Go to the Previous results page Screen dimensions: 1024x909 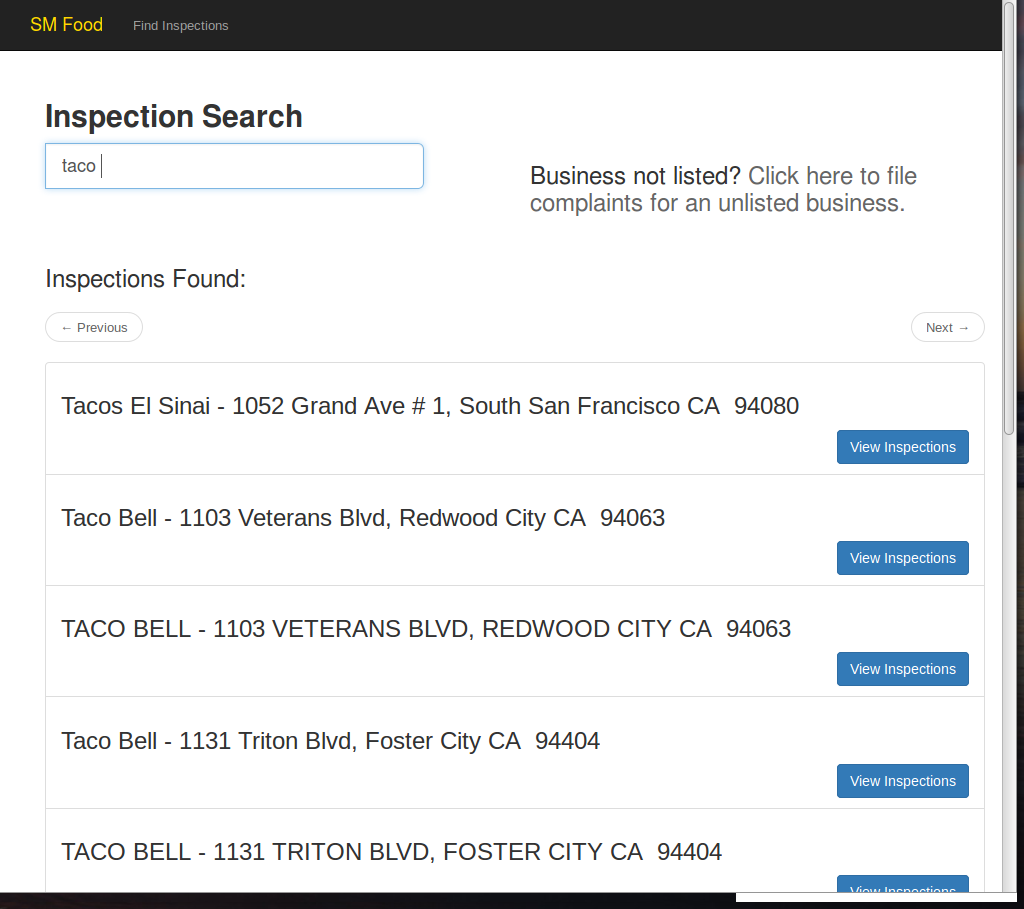point(94,327)
